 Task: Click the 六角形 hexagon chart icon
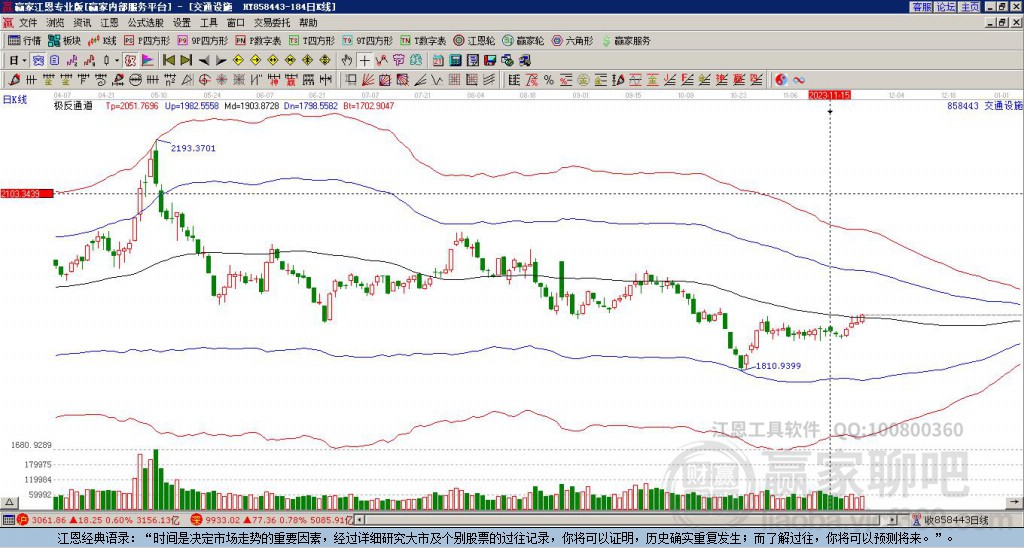pos(572,41)
